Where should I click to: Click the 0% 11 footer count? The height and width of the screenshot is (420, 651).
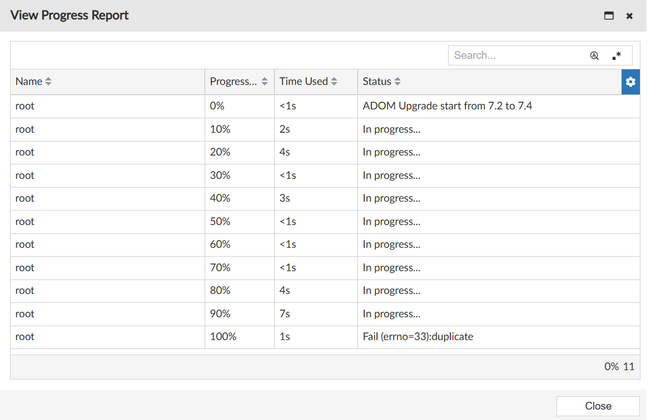pyautogui.click(x=619, y=366)
